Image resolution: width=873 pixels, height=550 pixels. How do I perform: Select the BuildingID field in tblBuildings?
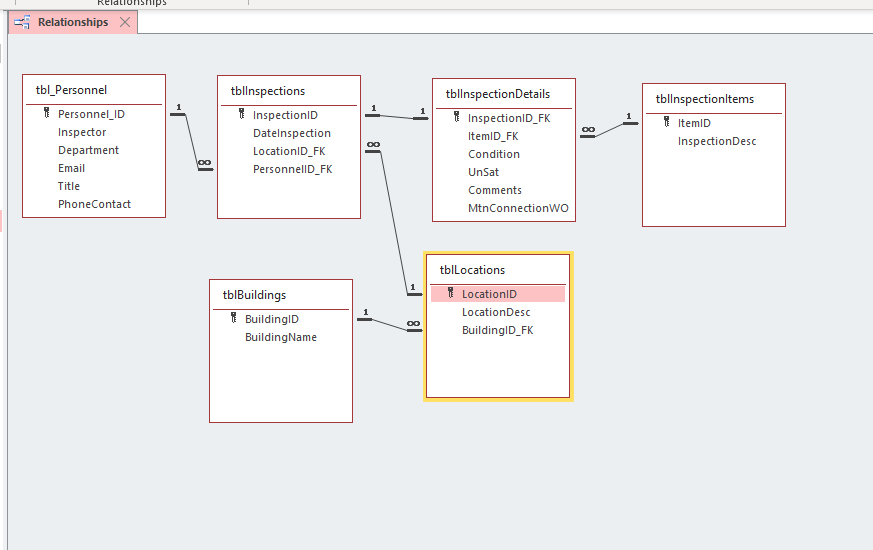[272, 319]
